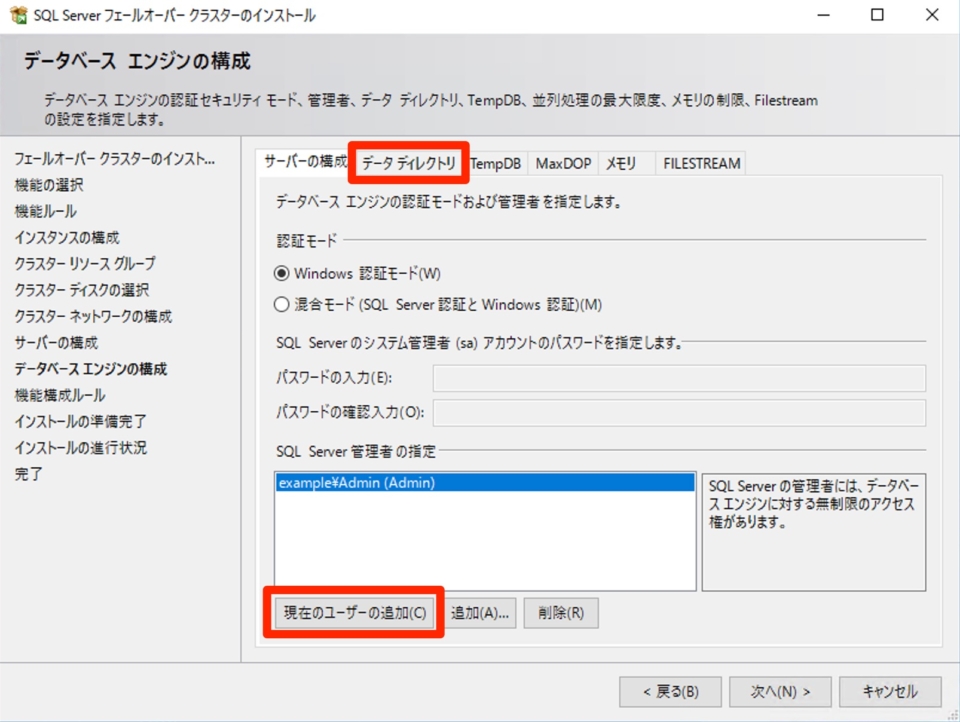The image size is (960, 722).
Task: Click 機能構成ルール step in sidebar
Action: pyautogui.click(x=60, y=395)
